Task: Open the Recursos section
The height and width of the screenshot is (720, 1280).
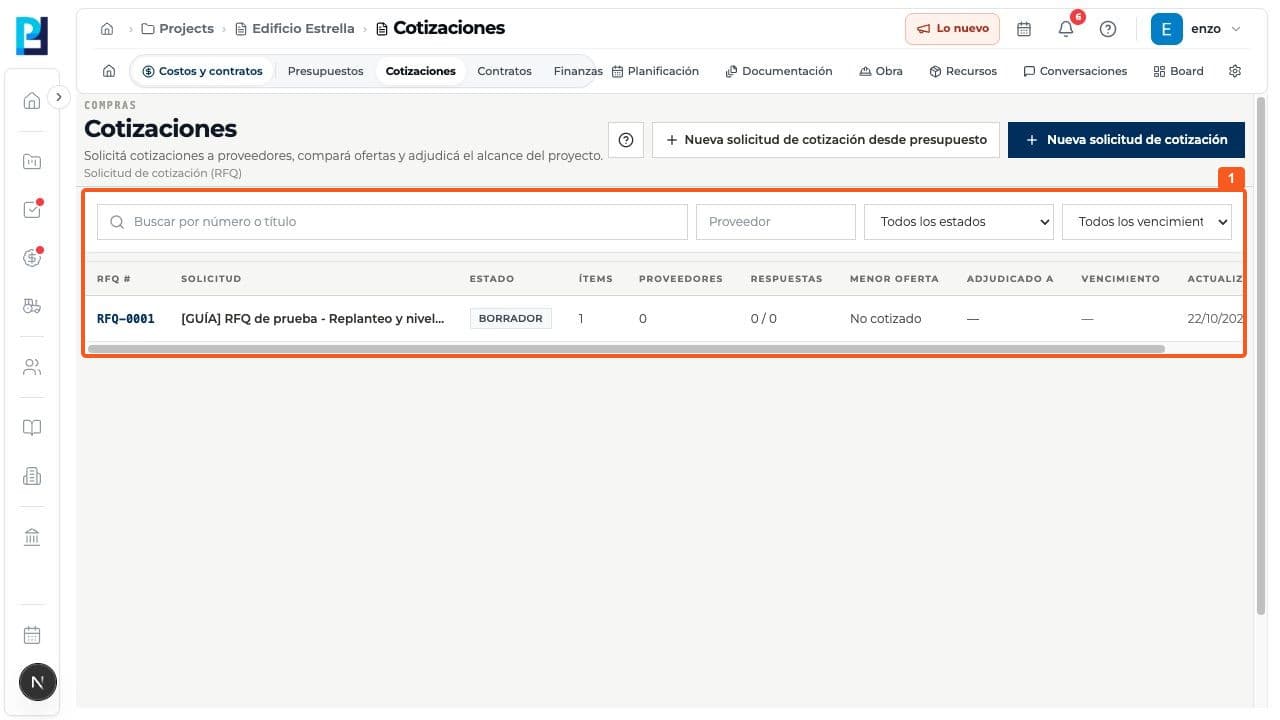Action: (963, 71)
